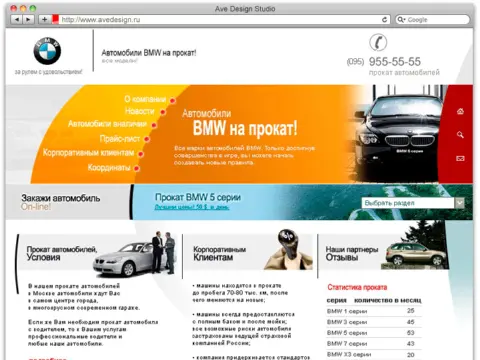Open 'Прокат BMW 5 серии' heading link
Image resolution: width=480 pixels, height=360 pixels.
198,197
